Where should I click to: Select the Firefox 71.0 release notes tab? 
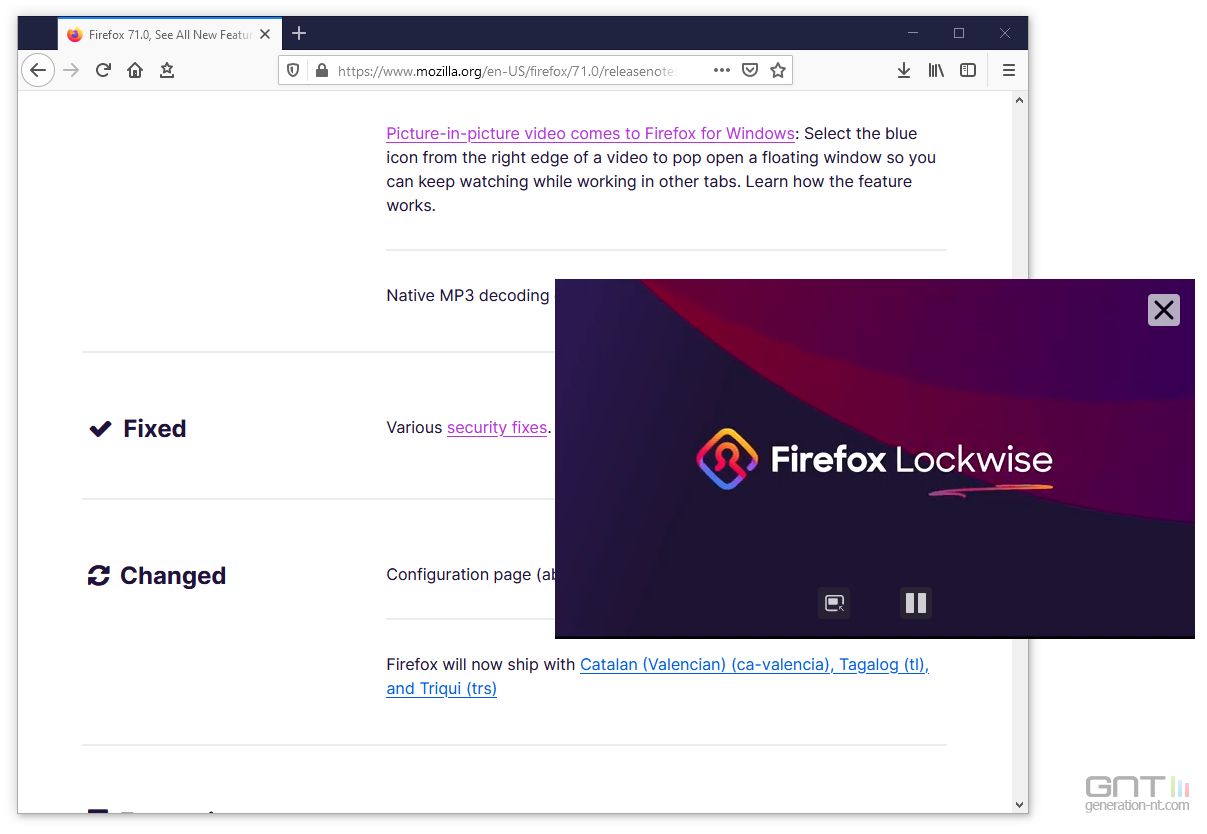(168, 34)
